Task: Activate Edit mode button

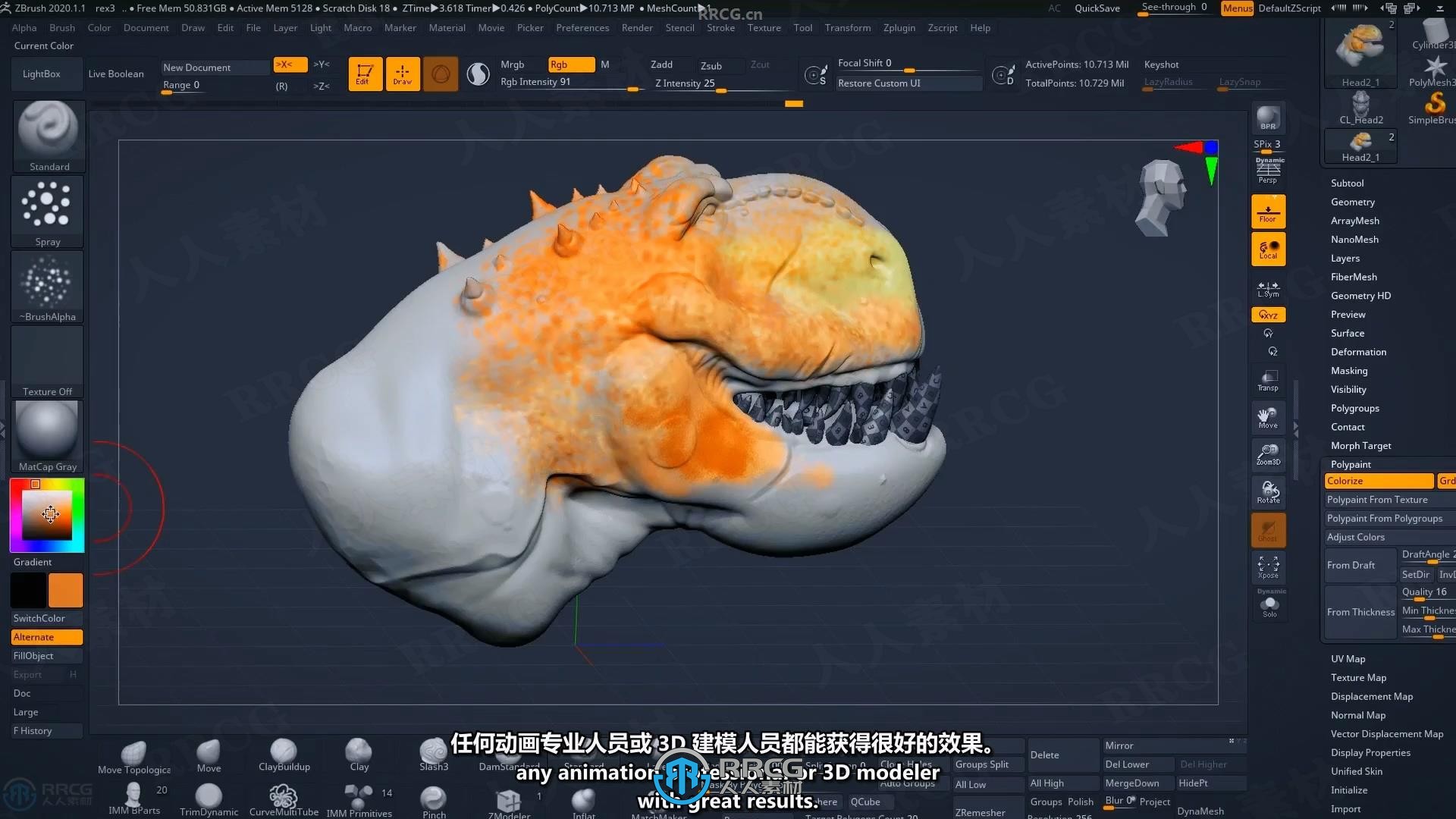Action: [365, 74]
